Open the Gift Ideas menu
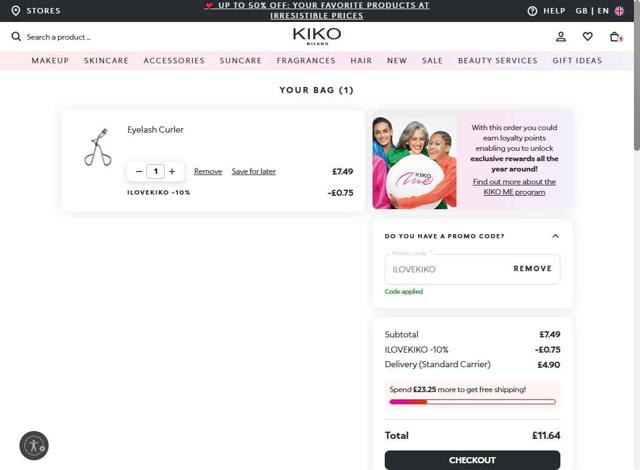640x470 pixels. pos(577,60)
